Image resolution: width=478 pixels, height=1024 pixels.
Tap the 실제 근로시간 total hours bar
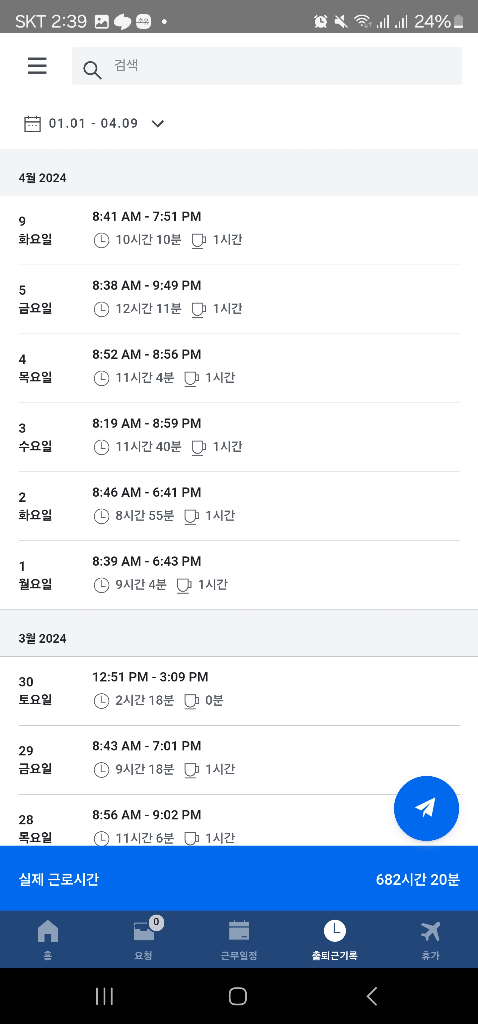[x=239, y=879]
